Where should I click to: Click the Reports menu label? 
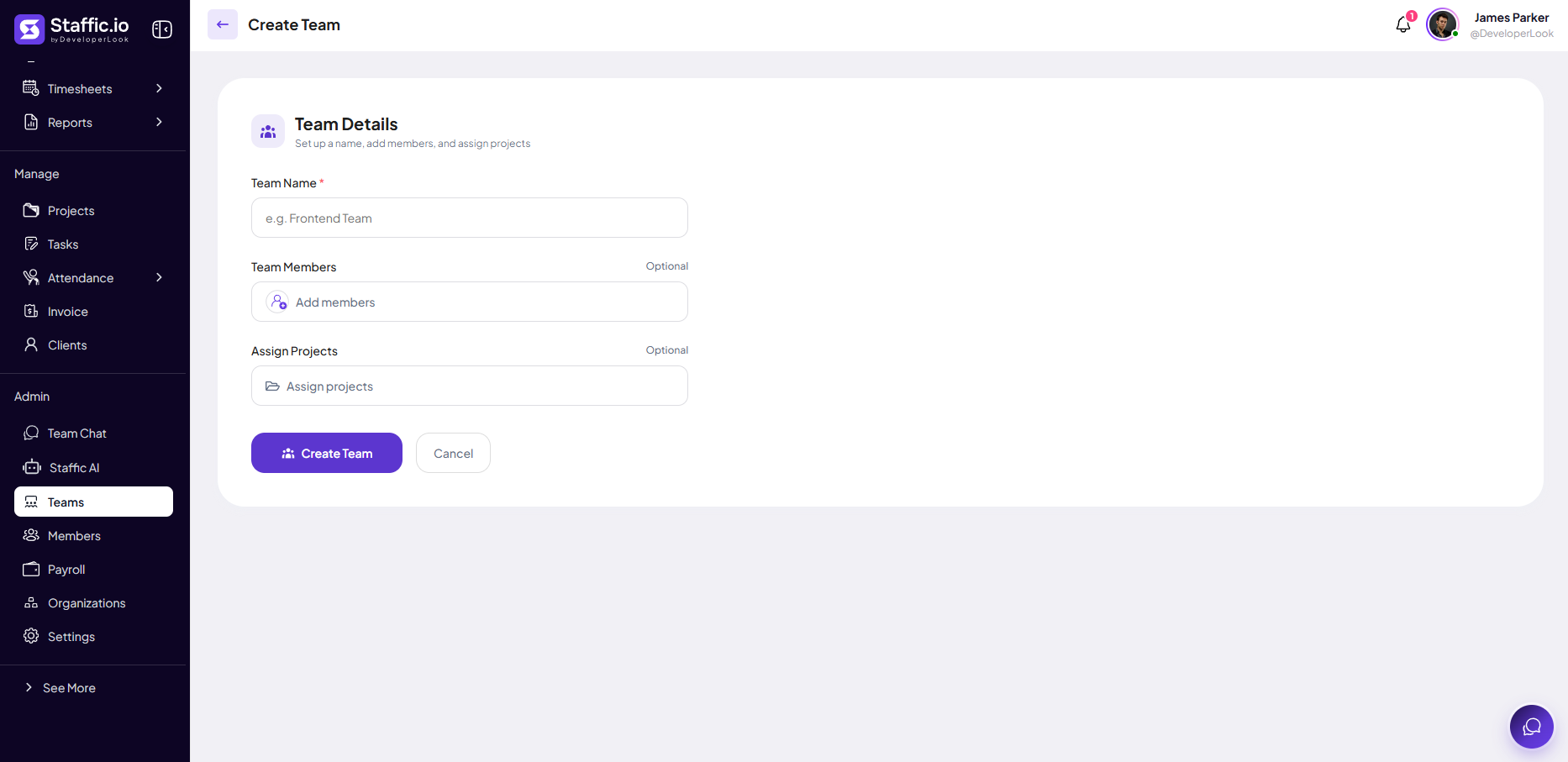(x=70, y=123)
